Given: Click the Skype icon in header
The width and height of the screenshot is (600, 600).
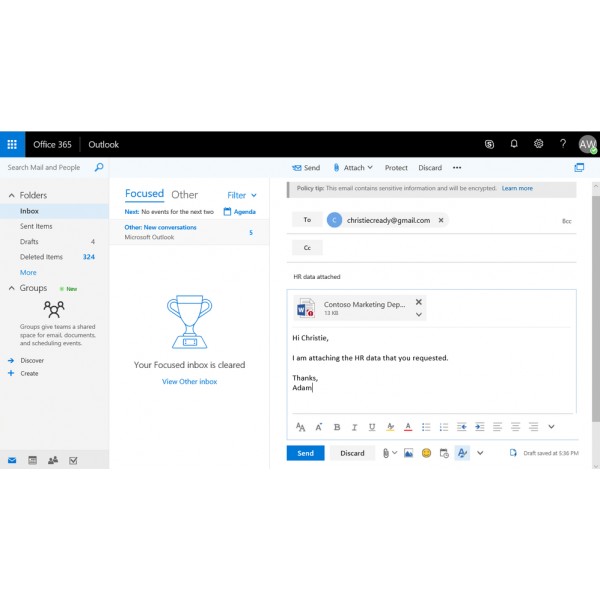Looking at the screenshot, I should (x=489, y=144).
